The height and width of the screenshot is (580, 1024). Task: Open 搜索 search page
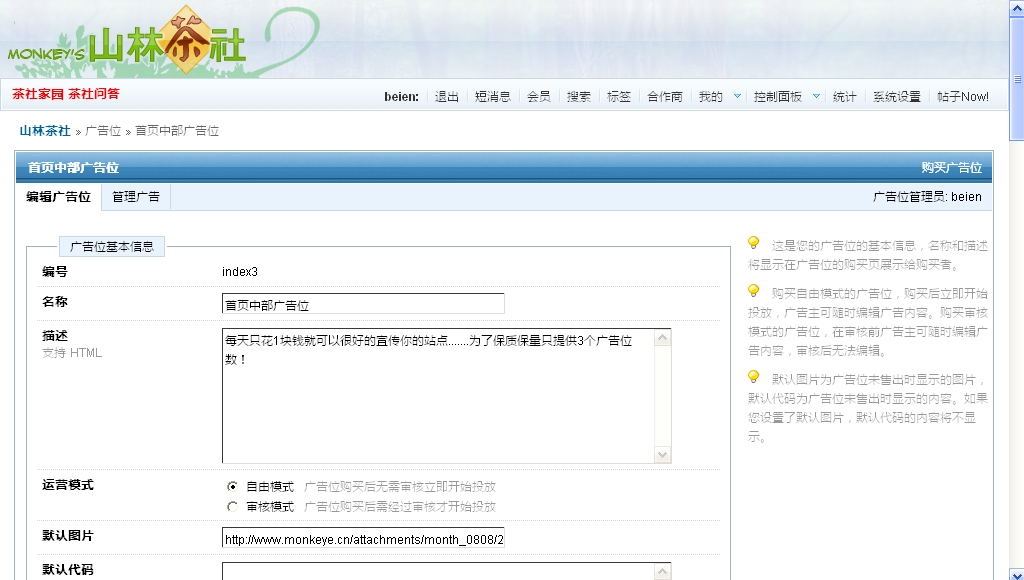click(579, 97)
